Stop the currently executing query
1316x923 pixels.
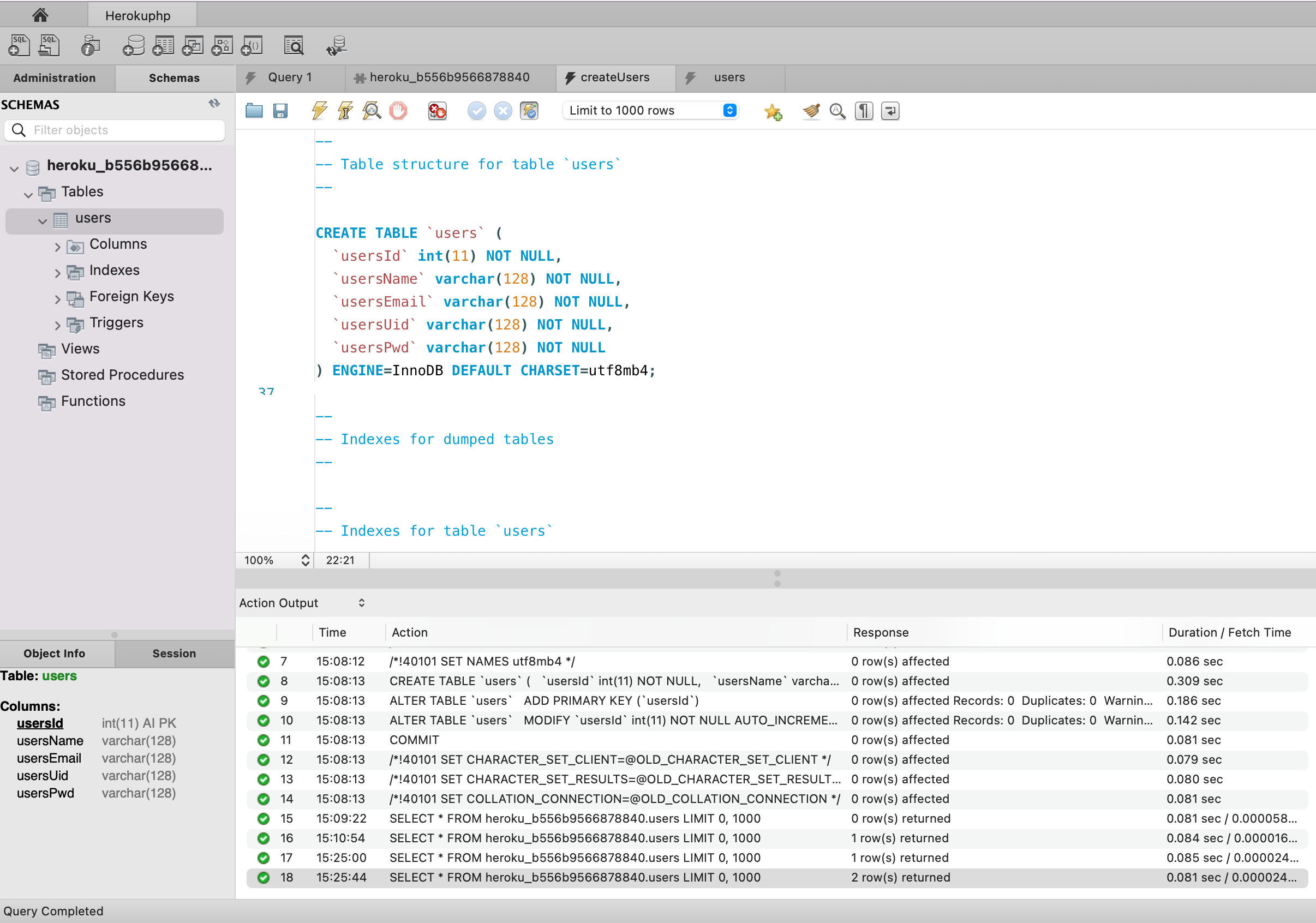pos(398,111)
